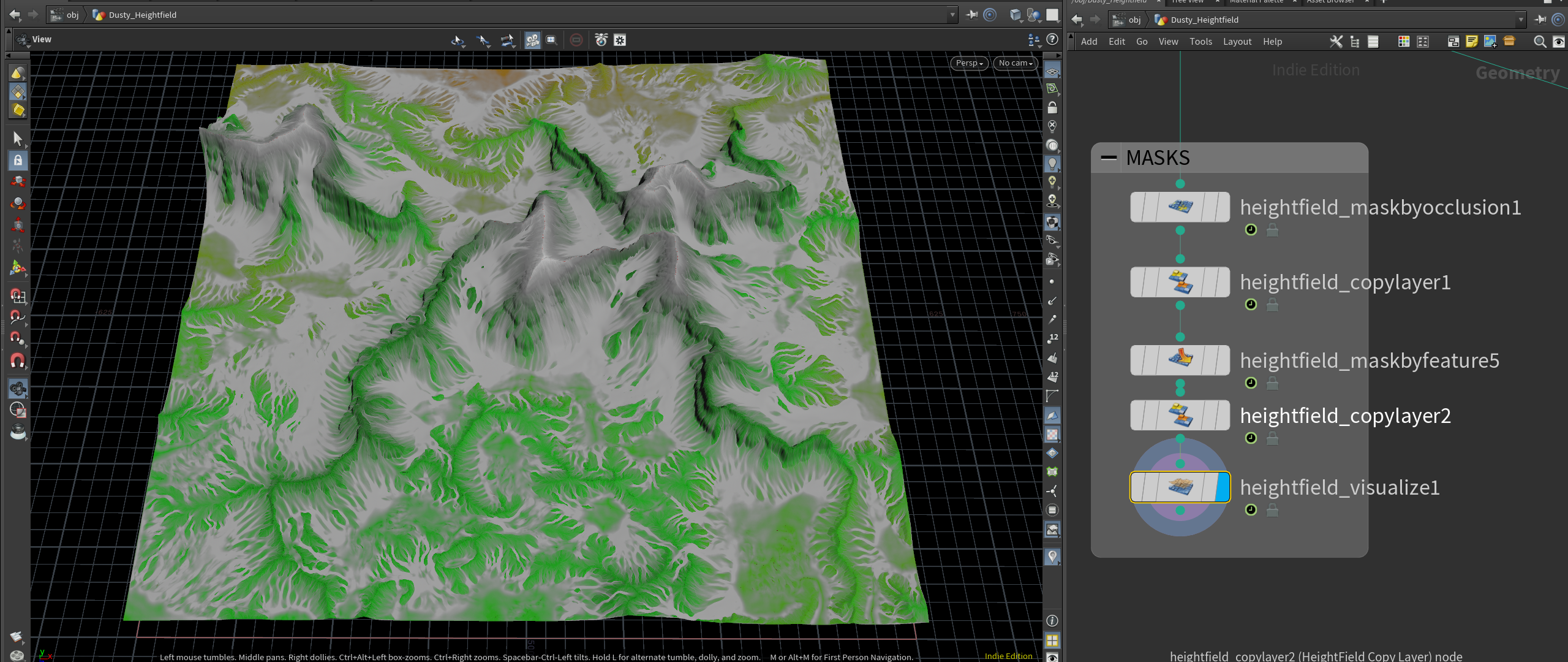Viewport: 1568px width, 662px height.
Task: Select the arrow Select tool in left toolbar
Action: tap(17, 139)
